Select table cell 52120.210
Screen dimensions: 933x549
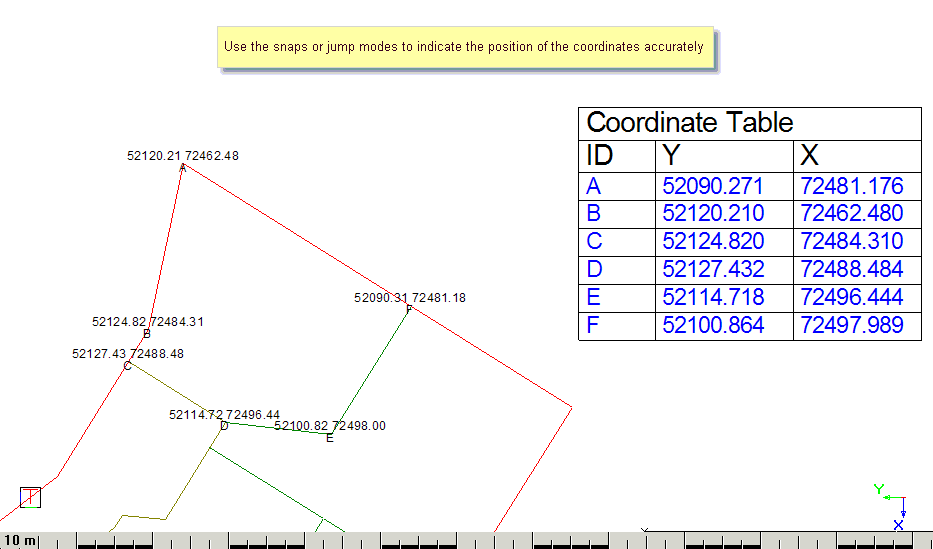724,214
